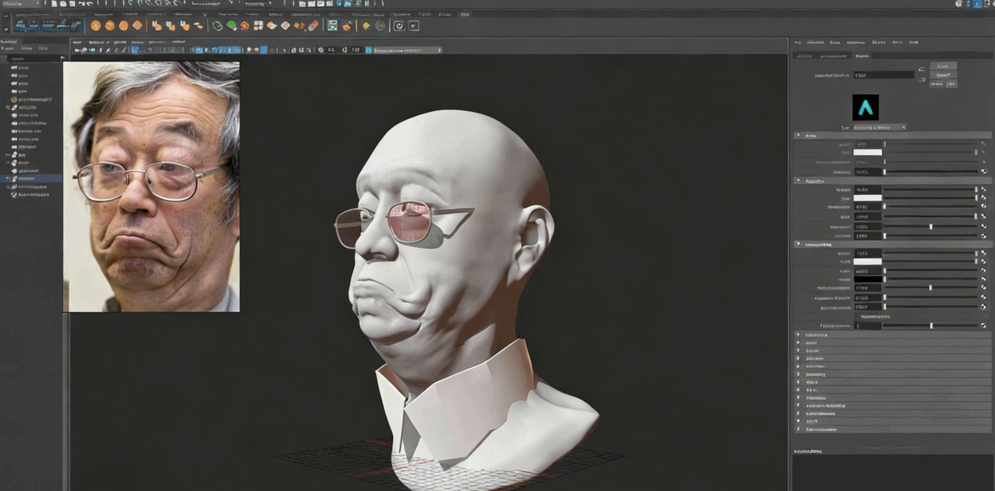Select the green-framed square shelf icon
The image size is (995, 491).
click(x=332, y=25)
